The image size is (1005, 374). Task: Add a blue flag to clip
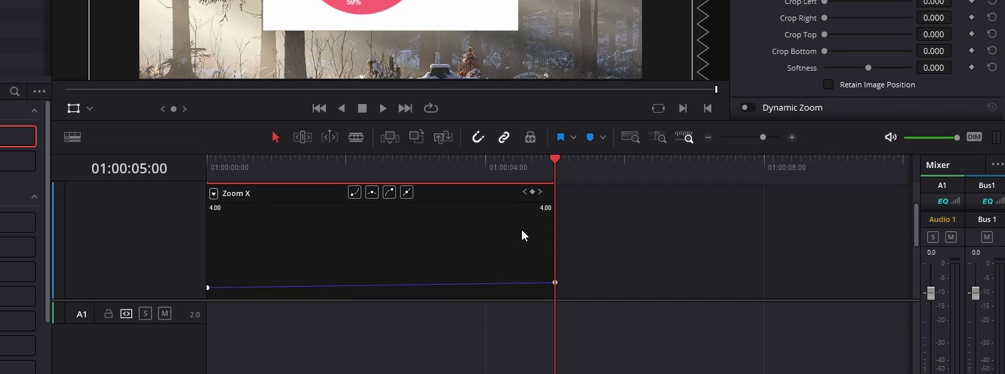tap(560, 137)
